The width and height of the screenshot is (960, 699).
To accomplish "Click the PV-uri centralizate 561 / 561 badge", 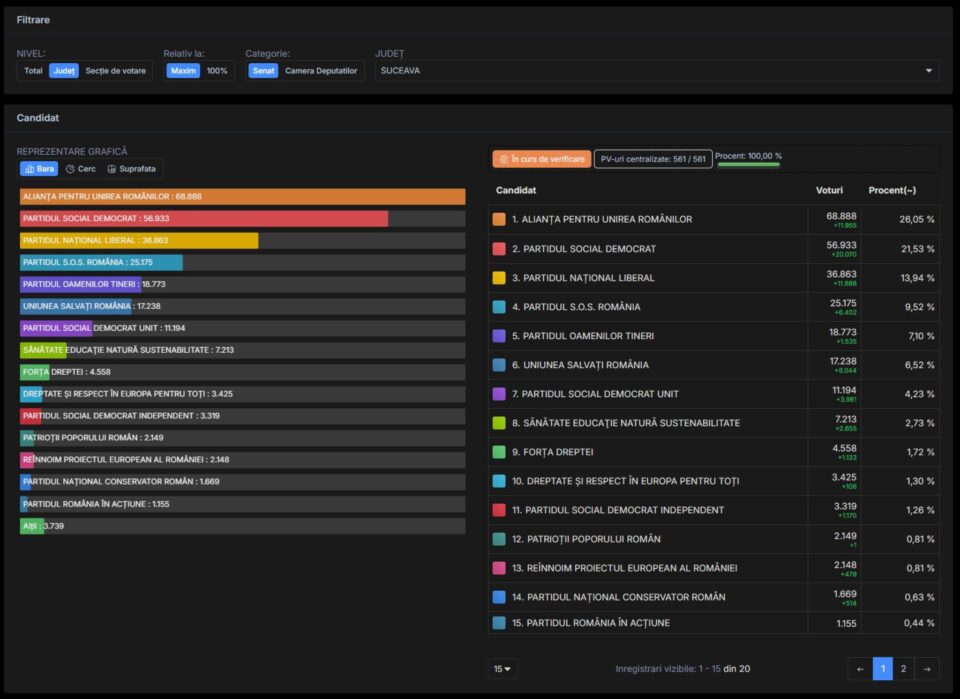I will pyautogui.click(x=653, y=159).
